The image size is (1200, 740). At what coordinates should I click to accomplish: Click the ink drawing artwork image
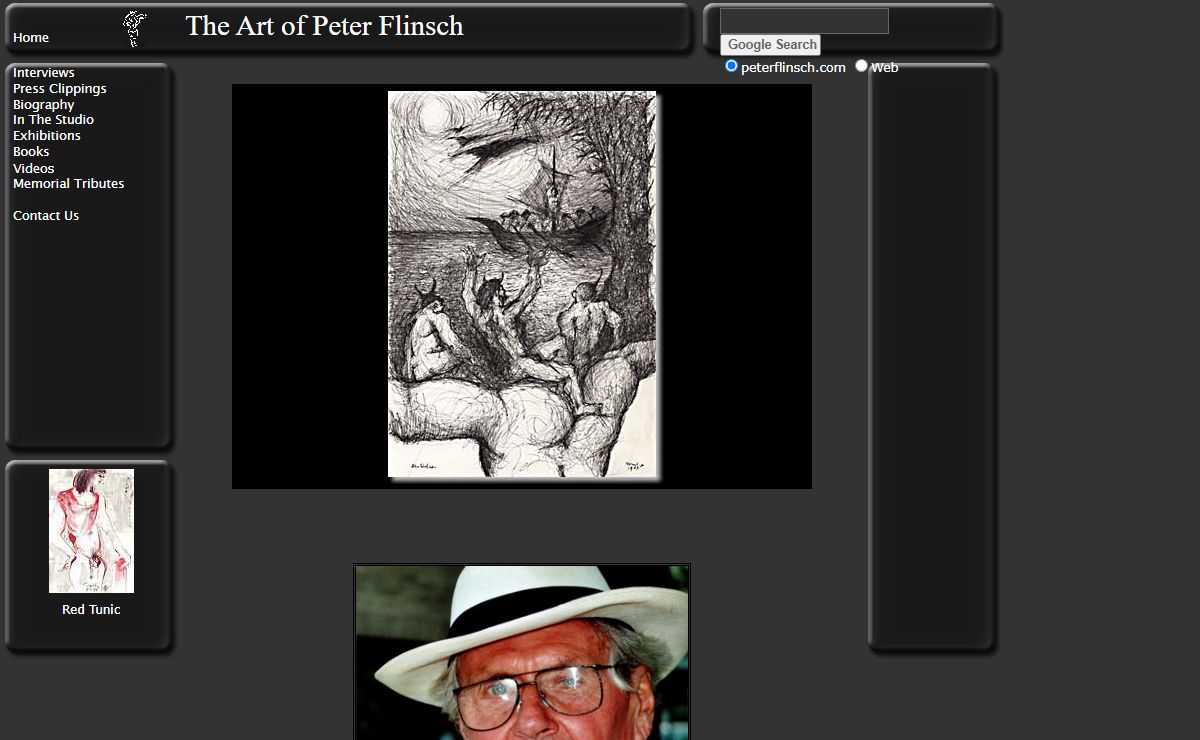[x=523, y=285]
